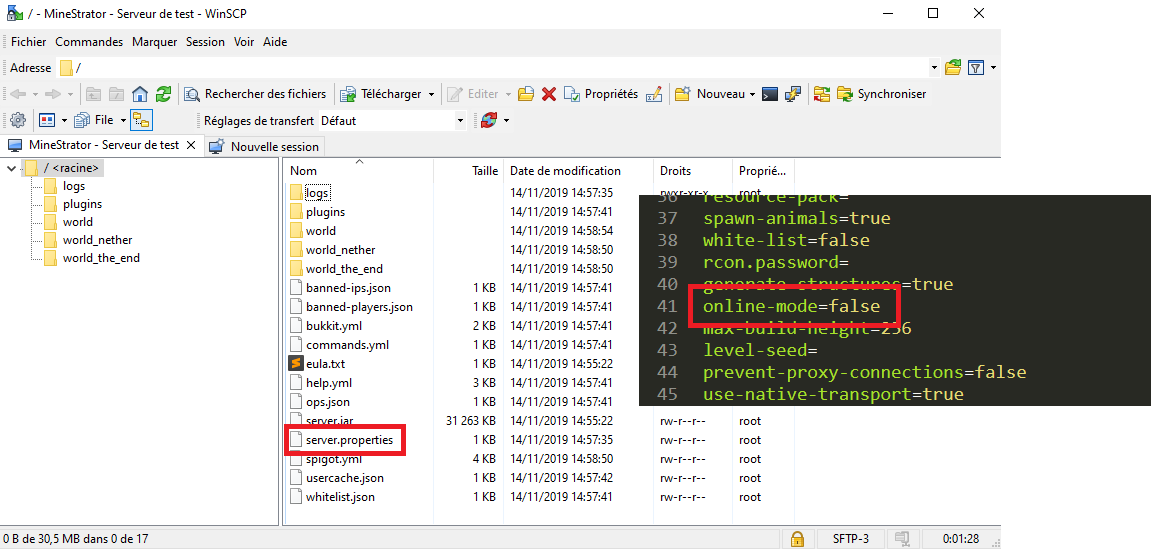Go to the home directory icon
Screen dimensions: 1168x549
pyautogui.click(x=139, y=94)
